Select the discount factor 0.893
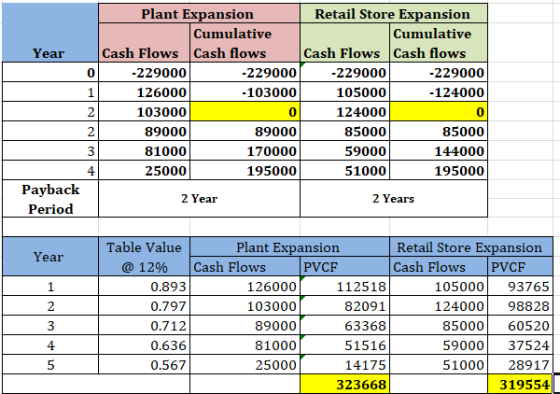Viewport: 560px width, 394px height. tap(144, 286)
